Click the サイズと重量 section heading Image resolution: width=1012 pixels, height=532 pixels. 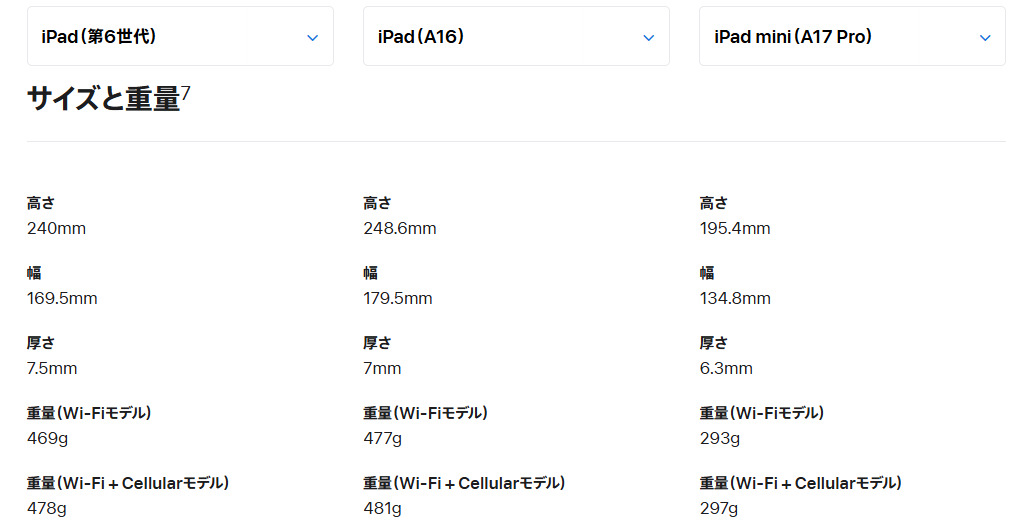pos(103,98)
